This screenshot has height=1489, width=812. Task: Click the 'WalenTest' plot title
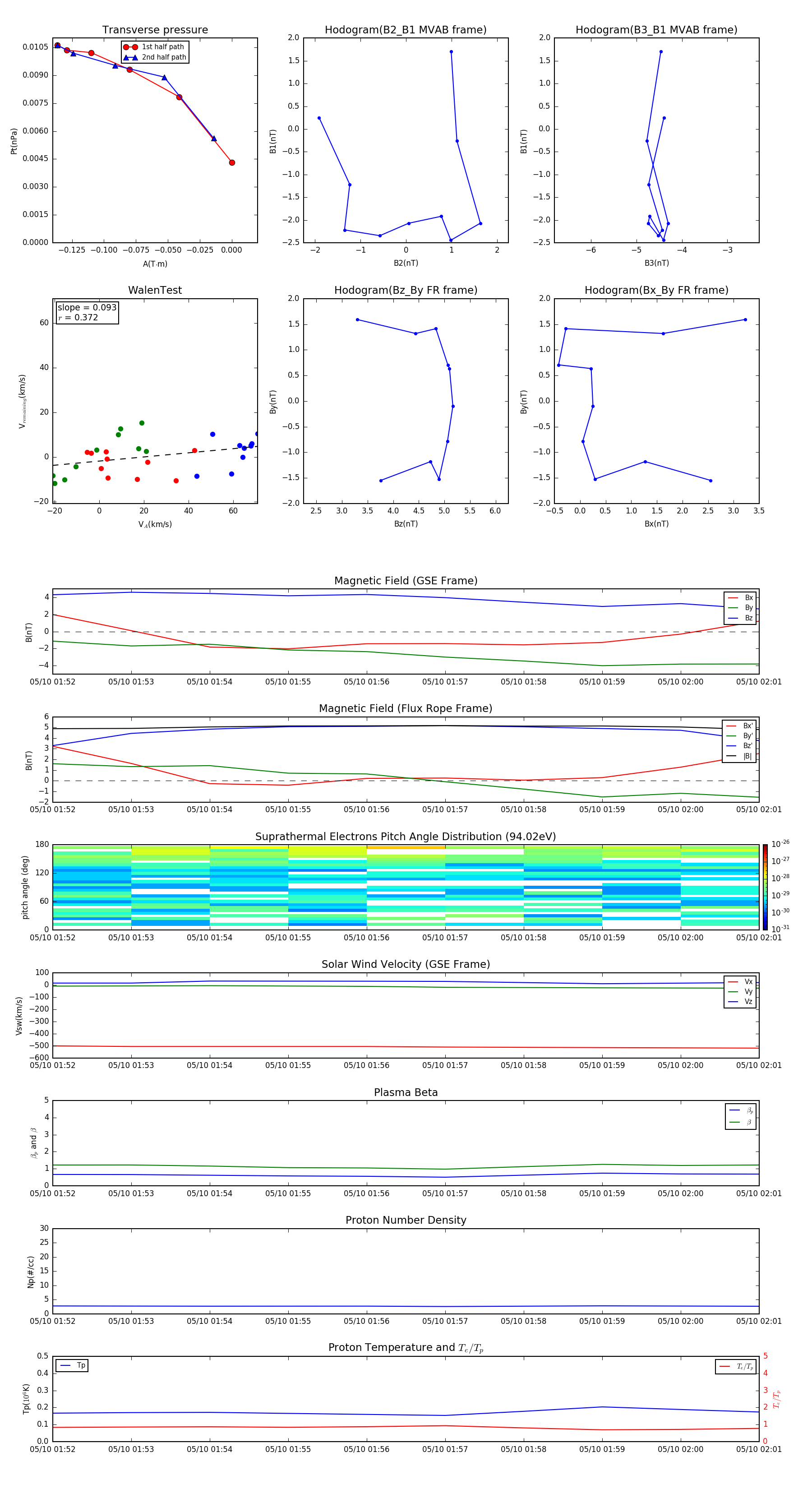pos(155,290)
